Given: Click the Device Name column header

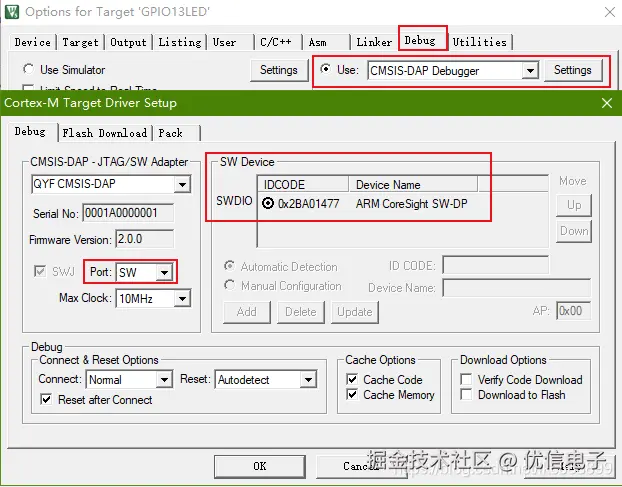Looking at the screenshot, I should point(413,184).
